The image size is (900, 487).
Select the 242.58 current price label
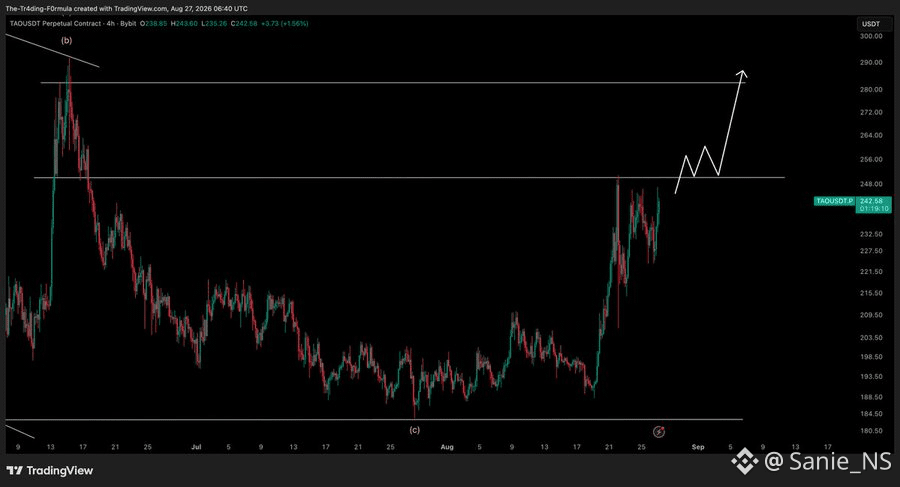click(871, 201)
